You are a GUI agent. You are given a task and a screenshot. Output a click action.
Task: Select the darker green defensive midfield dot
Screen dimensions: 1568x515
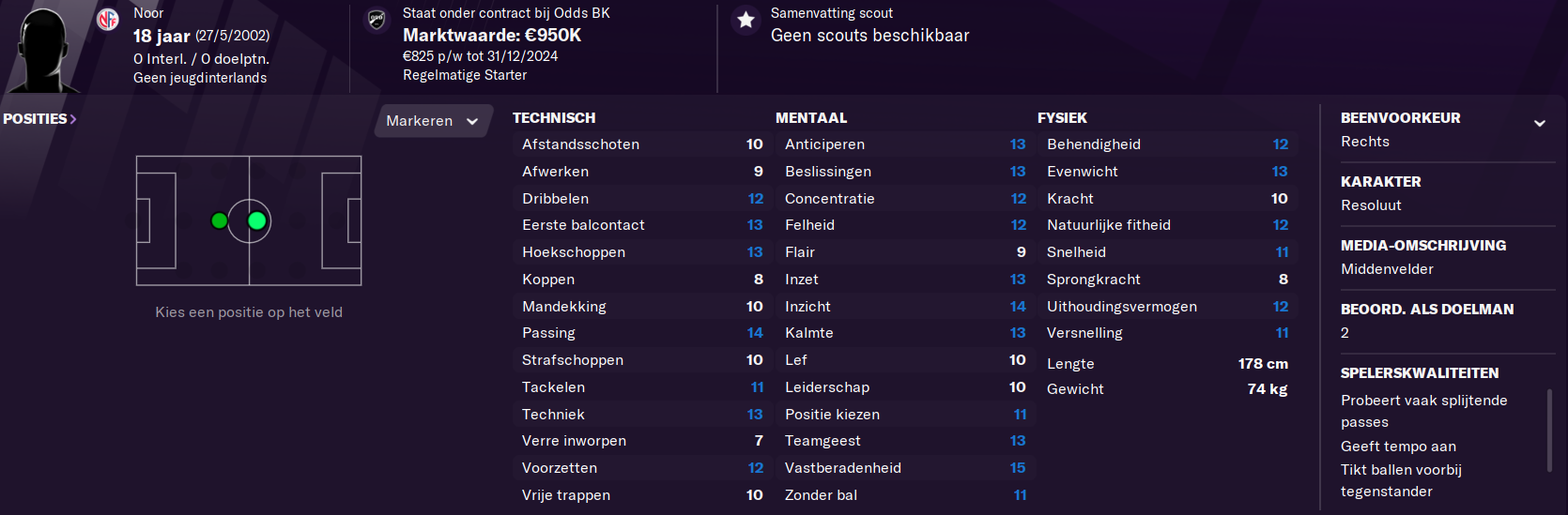click(x=219, y=221)
